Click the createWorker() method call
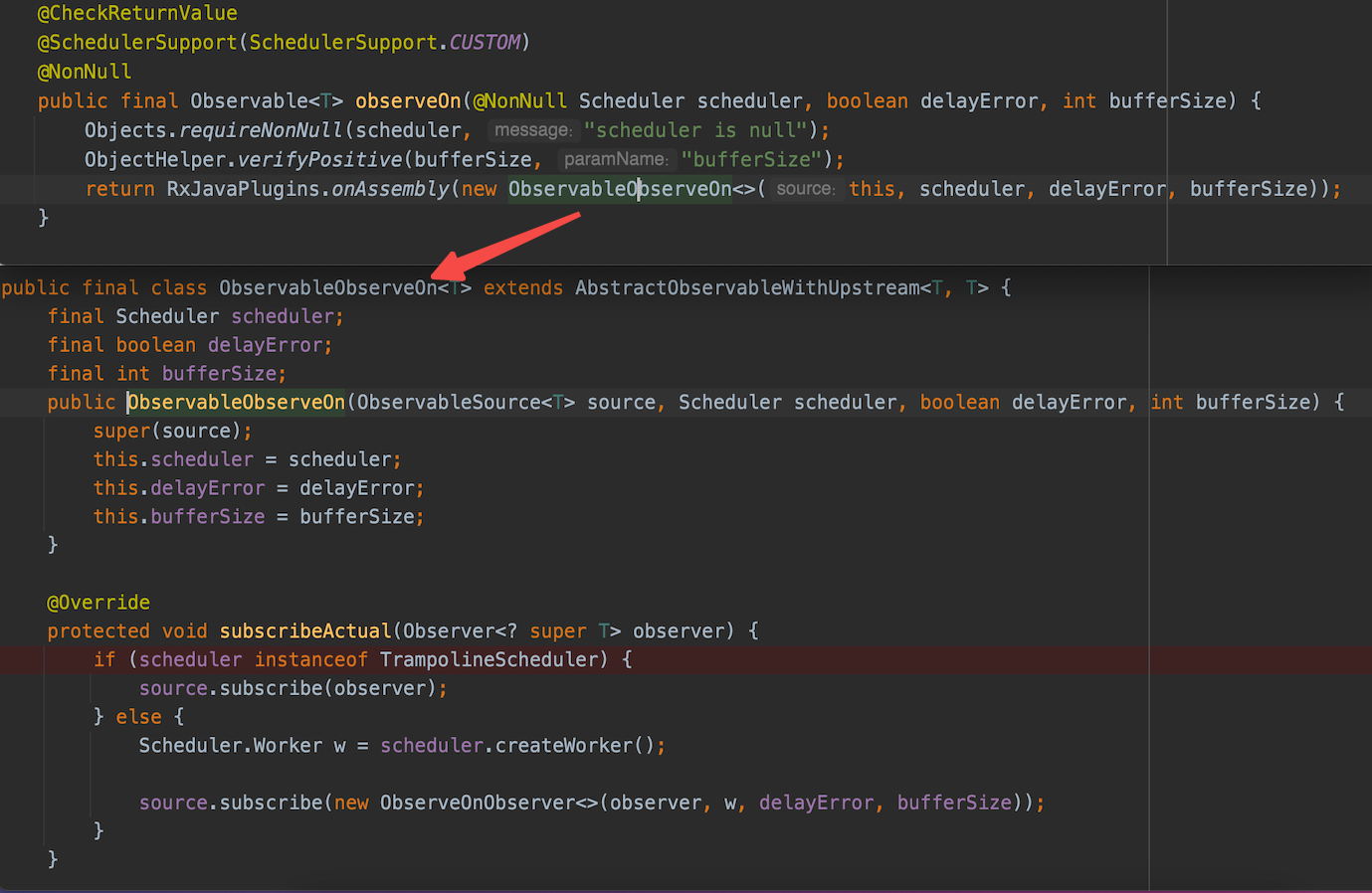Screen dimensions: 1372x893 [x=564, y=744]
